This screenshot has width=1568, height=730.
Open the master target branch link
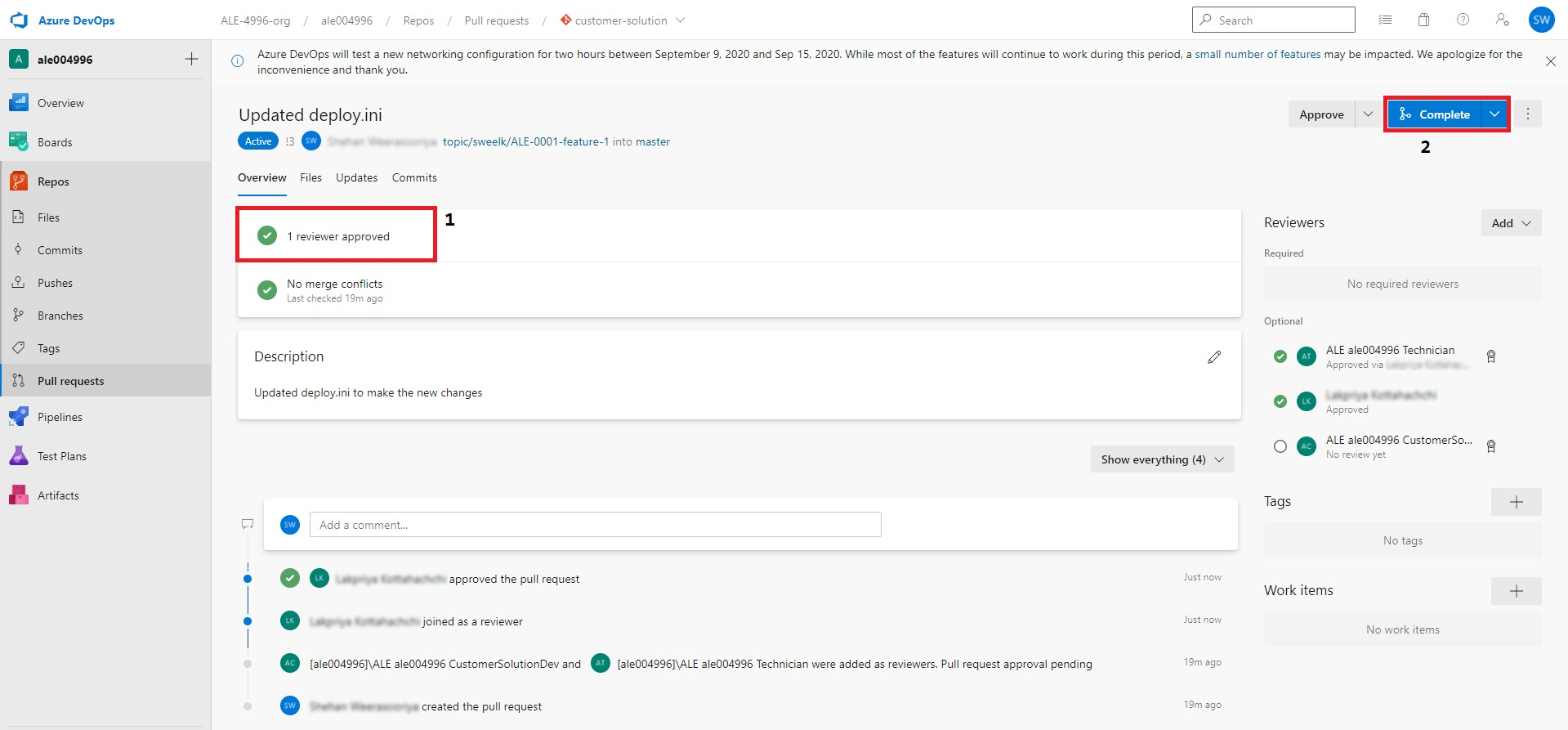[x=653, y=141]
